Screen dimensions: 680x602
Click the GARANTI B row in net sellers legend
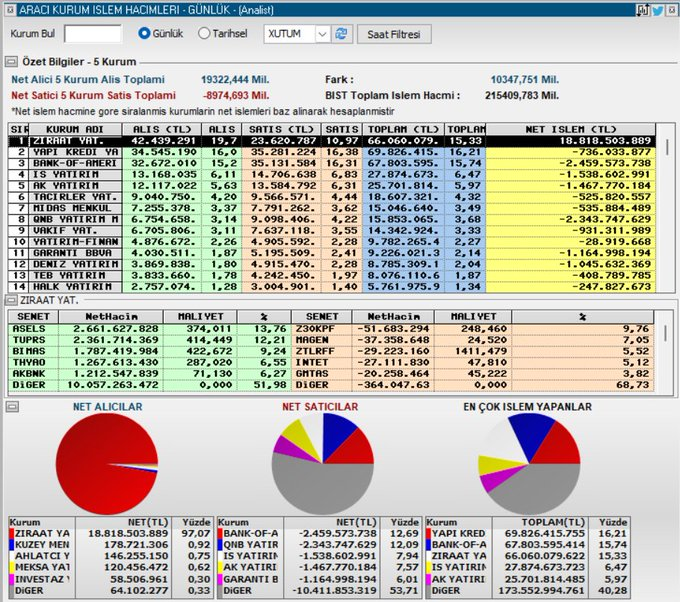[319, 579]
